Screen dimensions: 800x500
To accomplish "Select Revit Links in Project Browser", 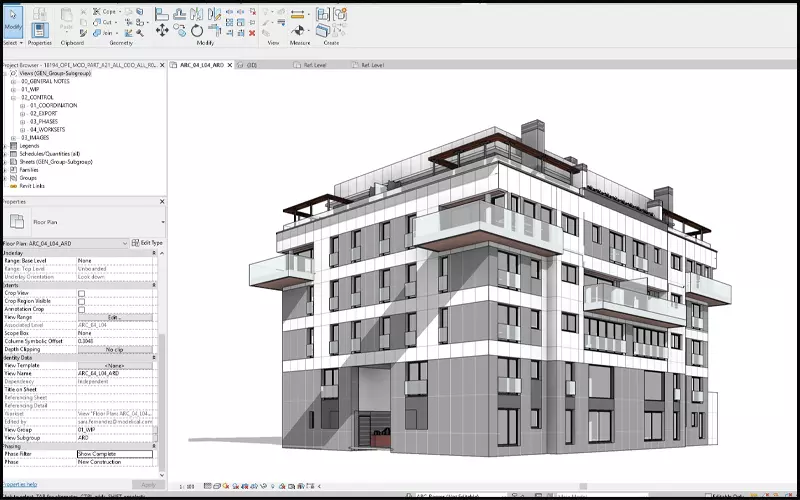I will pyautogui.click(x=32, y=186).
